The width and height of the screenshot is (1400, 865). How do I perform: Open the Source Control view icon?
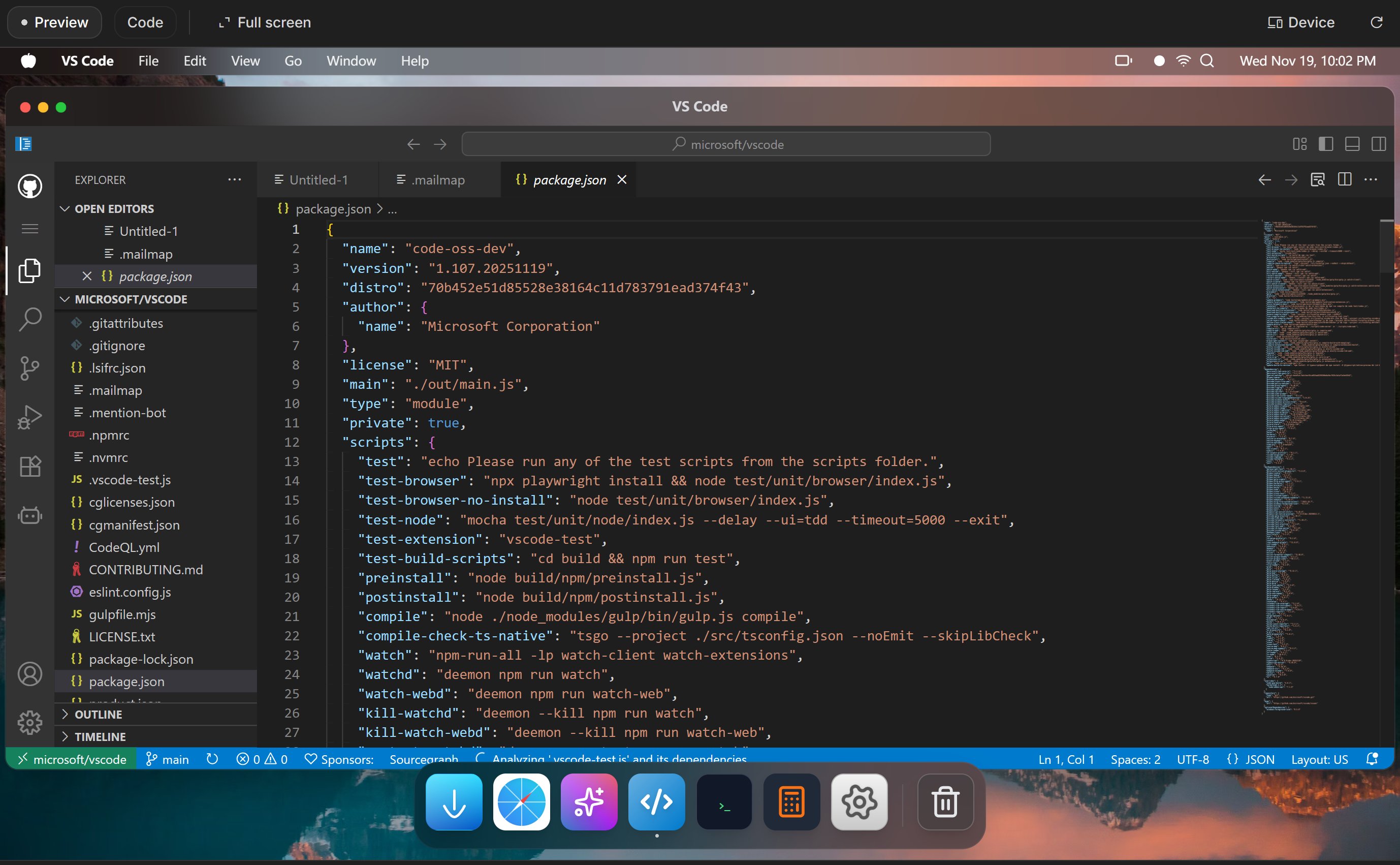(x=30, y=368)
